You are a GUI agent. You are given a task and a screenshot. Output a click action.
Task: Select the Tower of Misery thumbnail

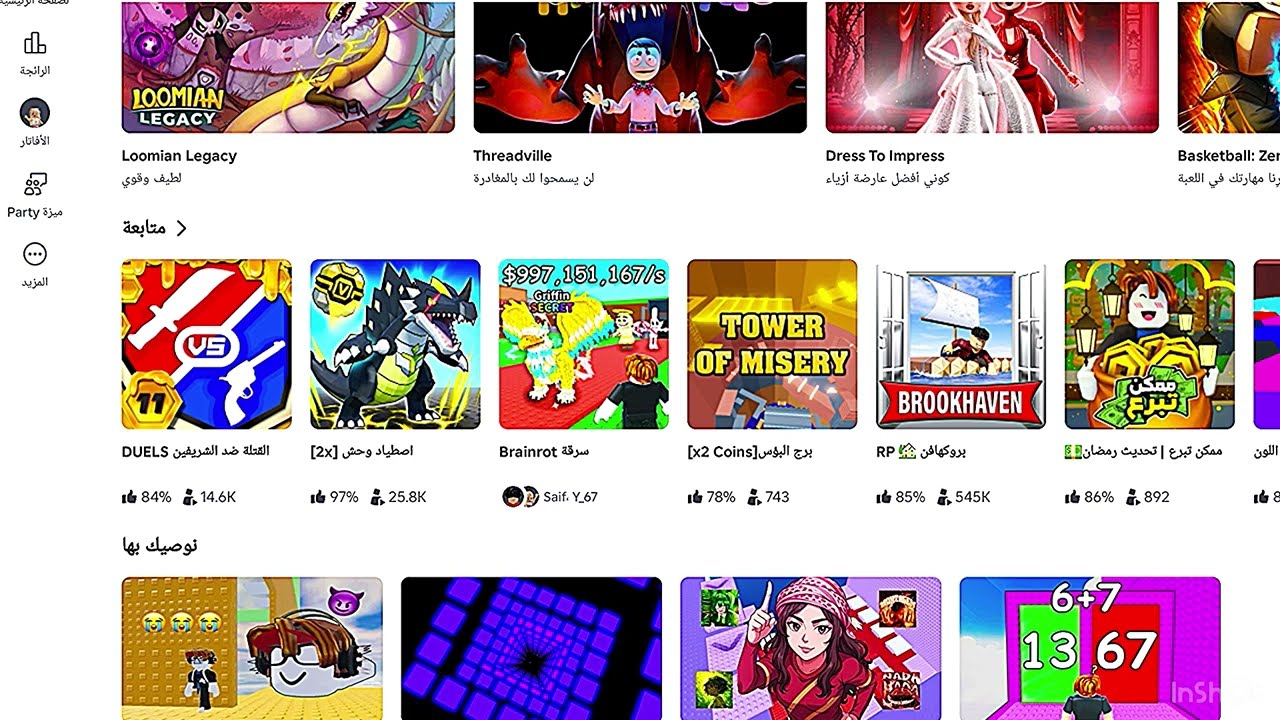772,344
